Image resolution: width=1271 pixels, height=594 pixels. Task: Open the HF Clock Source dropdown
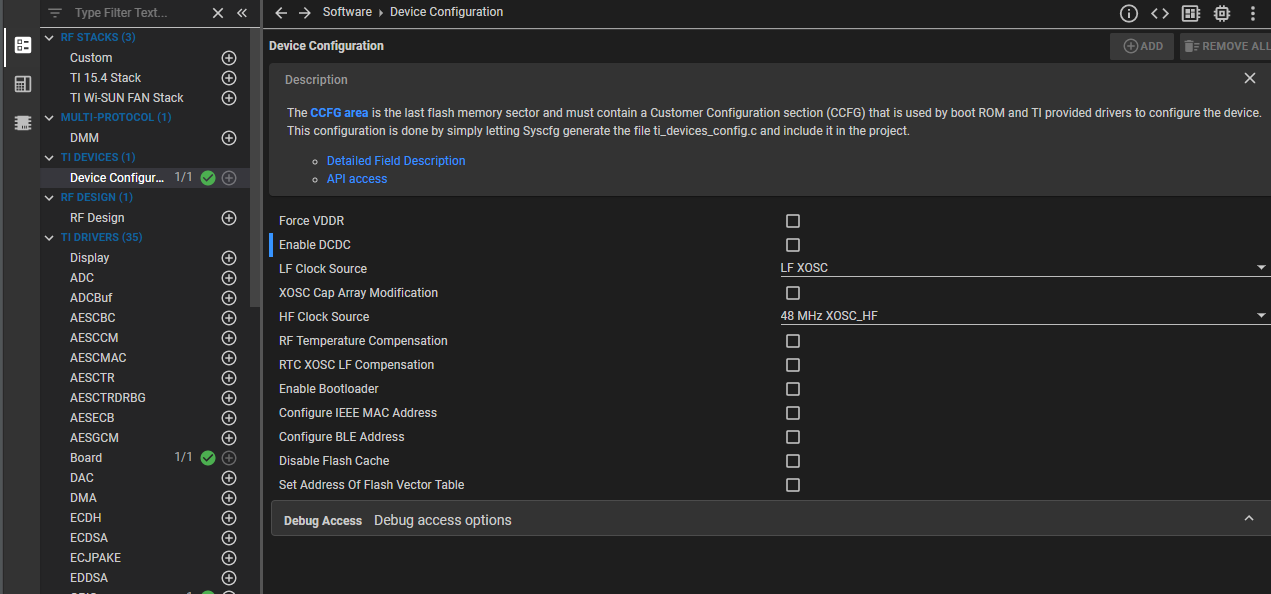click(x=1022, y=317)
